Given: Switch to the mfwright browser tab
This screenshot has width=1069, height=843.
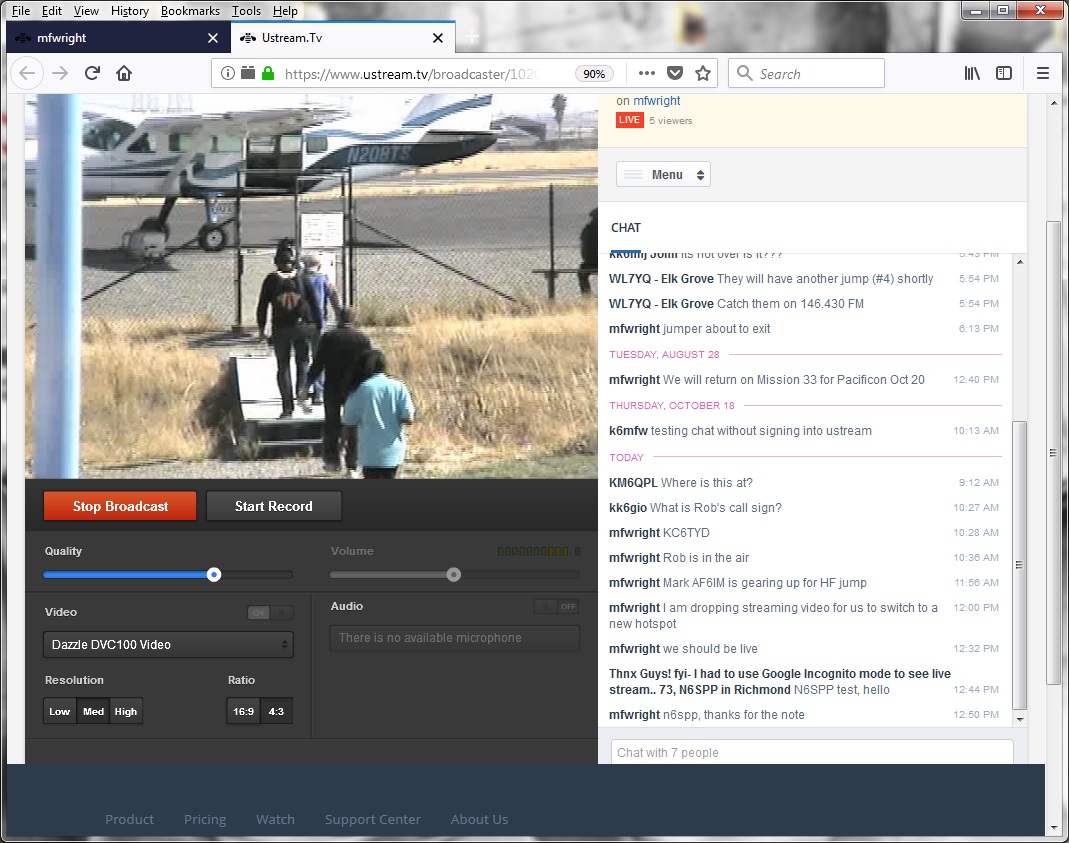Looking at the screenshot, I should (x=110, y=38).
